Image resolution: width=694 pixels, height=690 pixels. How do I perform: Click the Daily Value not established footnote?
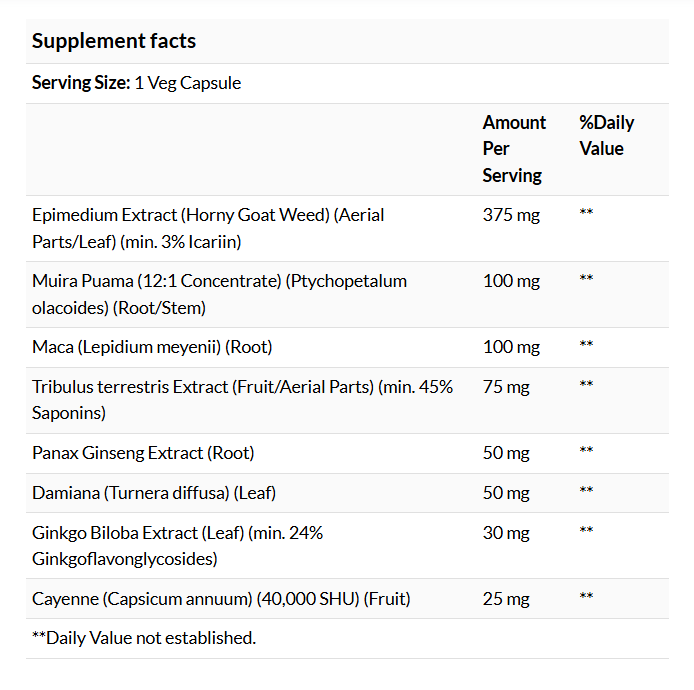click(x=144, y=638)
